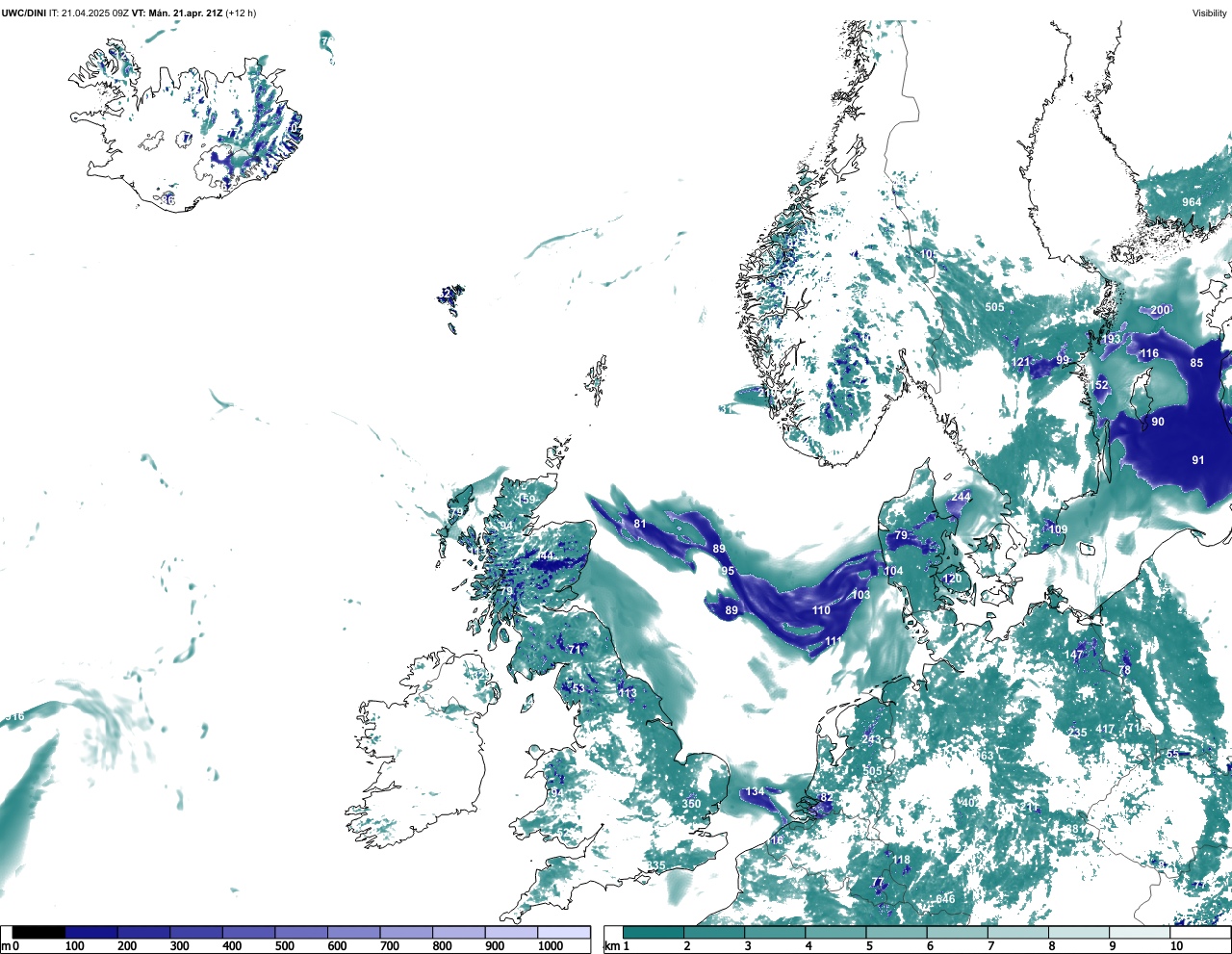This screenshot has width=1232, height=954.
Task: Click the '402' value in Germany
Action: (970, 803)
